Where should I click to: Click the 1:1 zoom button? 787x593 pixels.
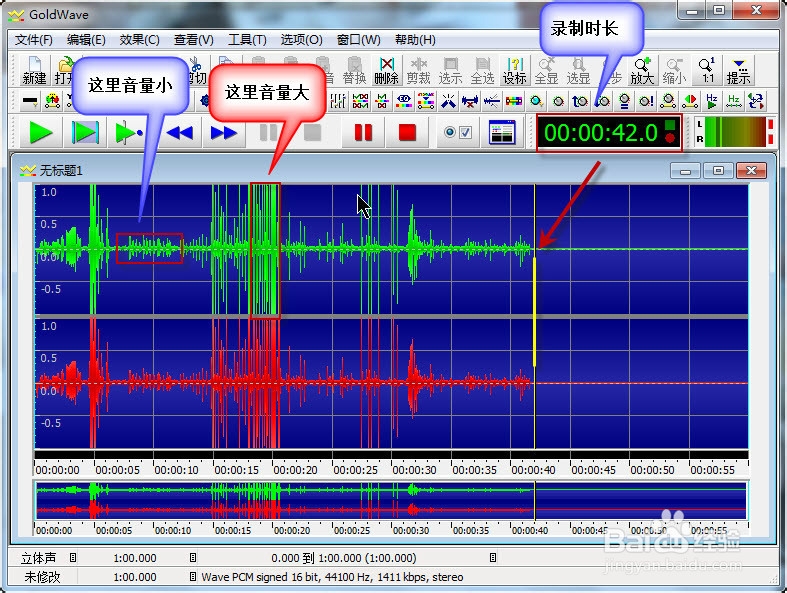[707, 70]
